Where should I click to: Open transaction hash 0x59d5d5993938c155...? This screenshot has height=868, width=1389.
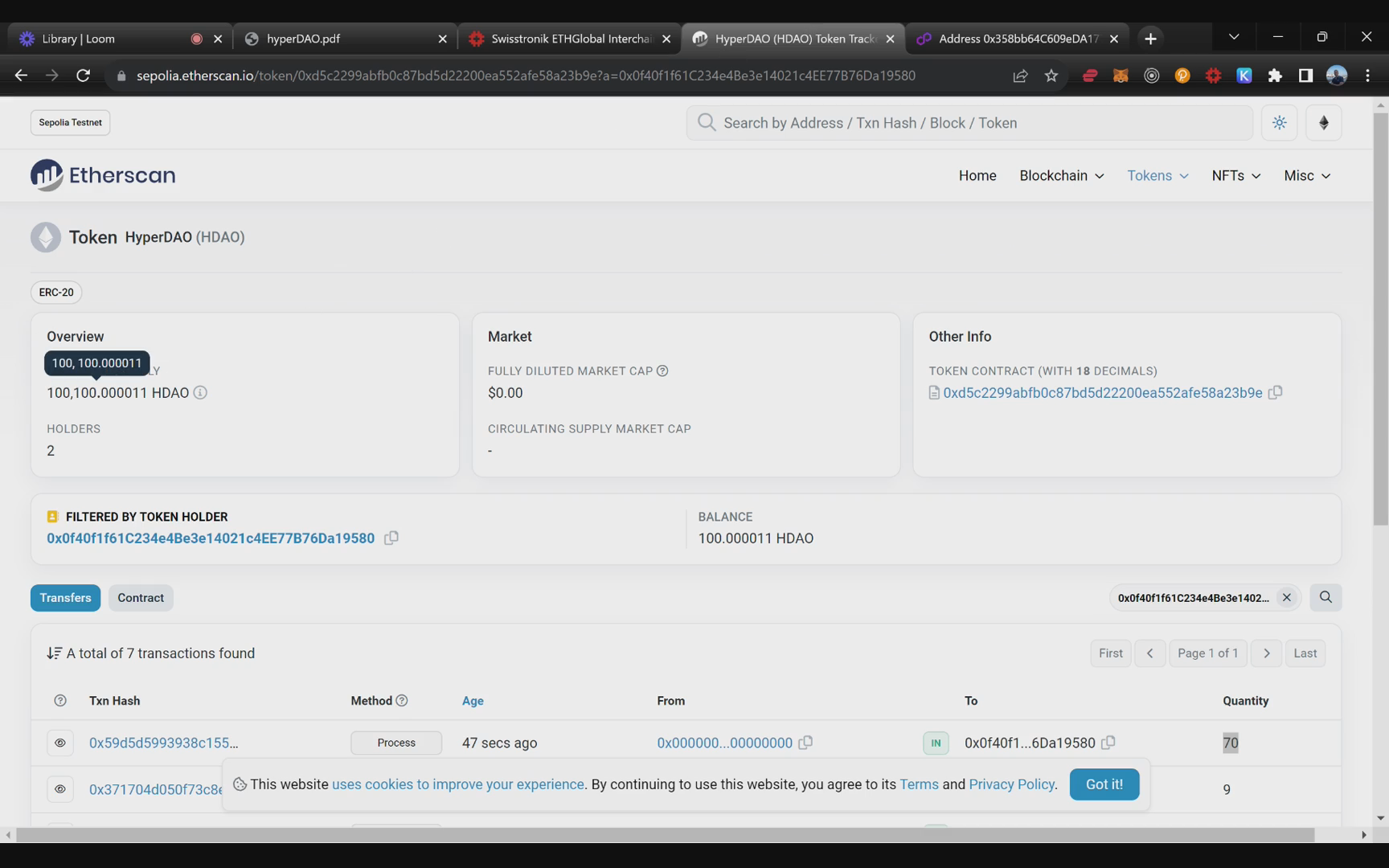[163, 743]
